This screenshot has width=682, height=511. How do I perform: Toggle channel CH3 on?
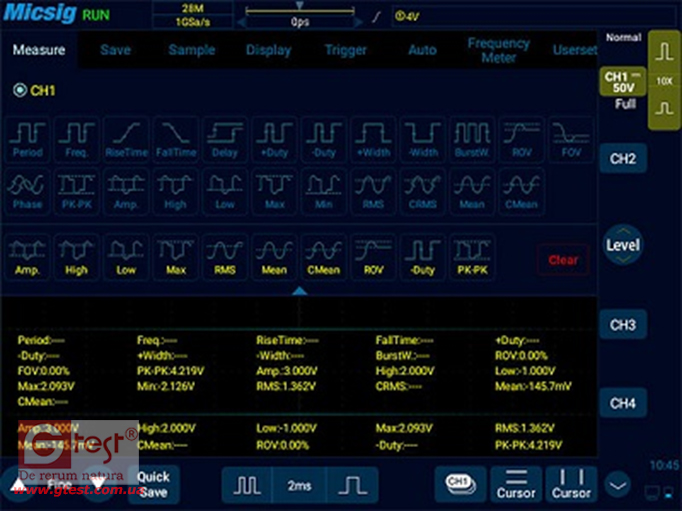(623, 325)
